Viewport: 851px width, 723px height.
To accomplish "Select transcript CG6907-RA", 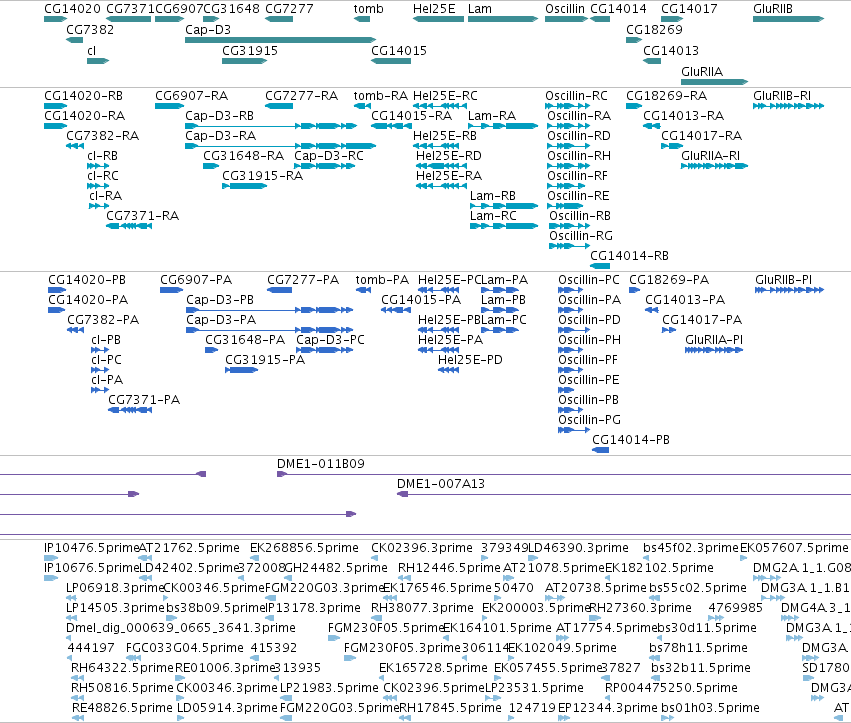I will point(192,96).
